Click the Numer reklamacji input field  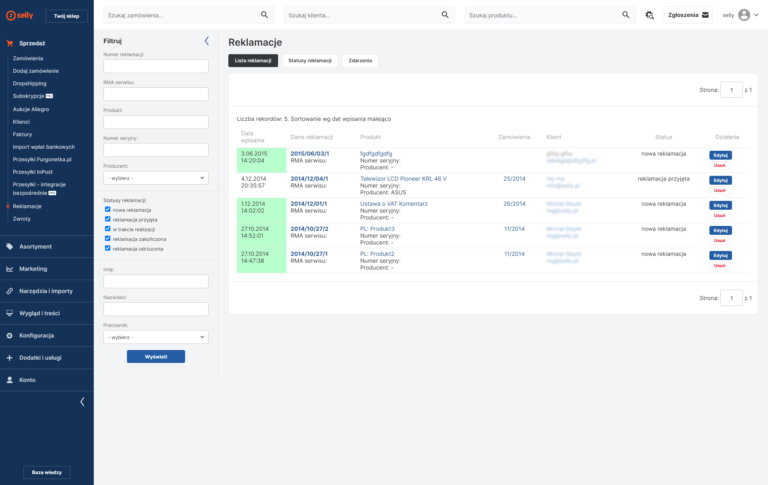point(155,66)
